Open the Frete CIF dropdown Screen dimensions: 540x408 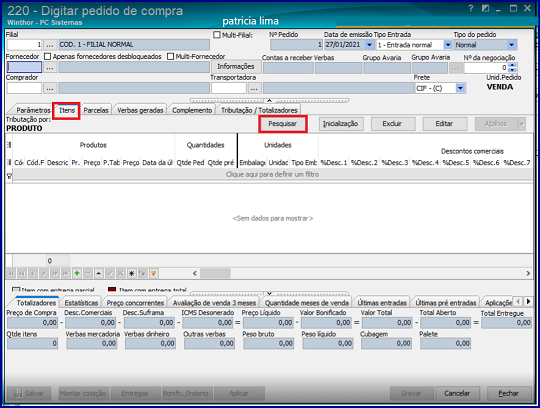tap(460, 88)
